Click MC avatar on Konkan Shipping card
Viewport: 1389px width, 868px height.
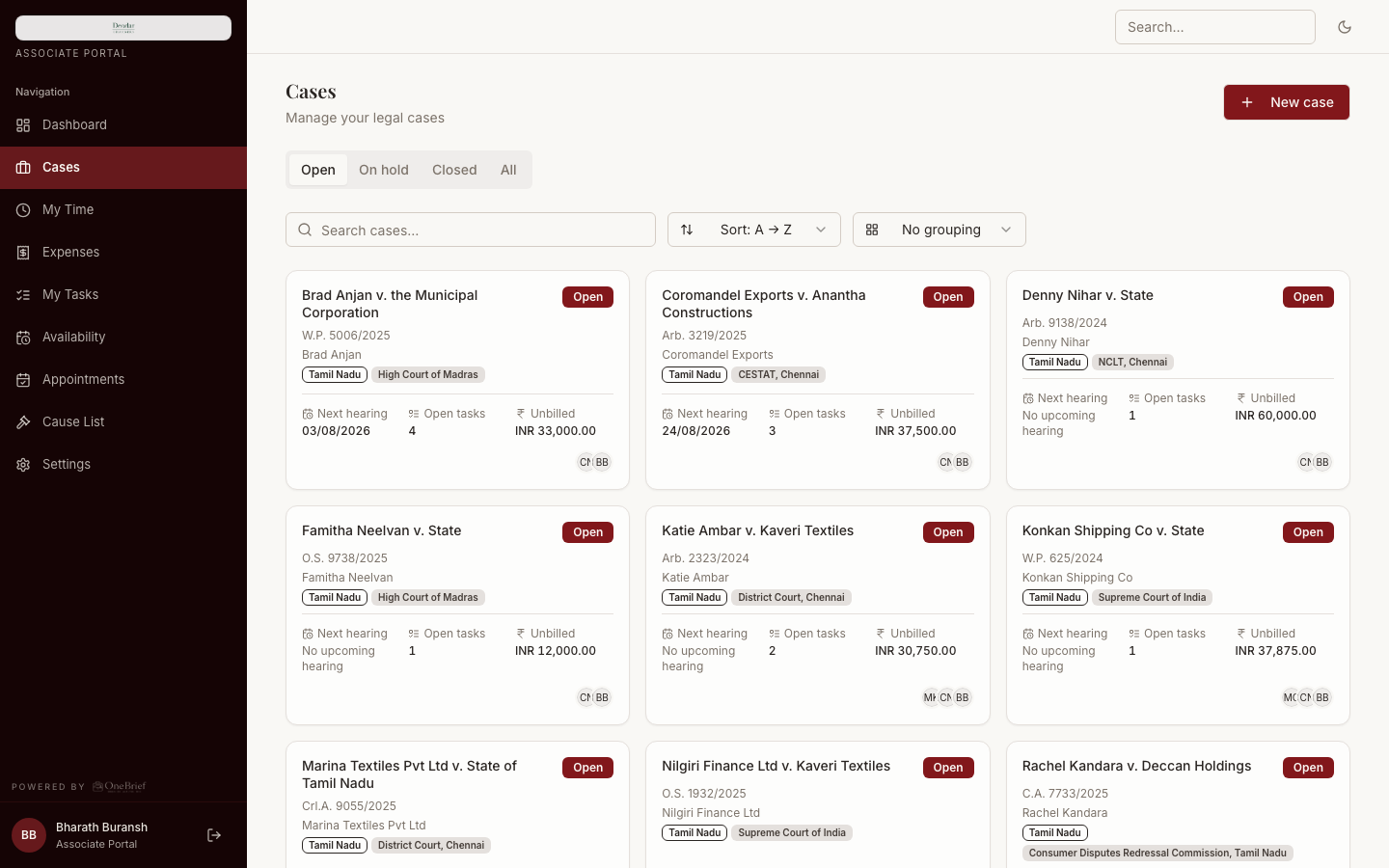coord(1289,697)
